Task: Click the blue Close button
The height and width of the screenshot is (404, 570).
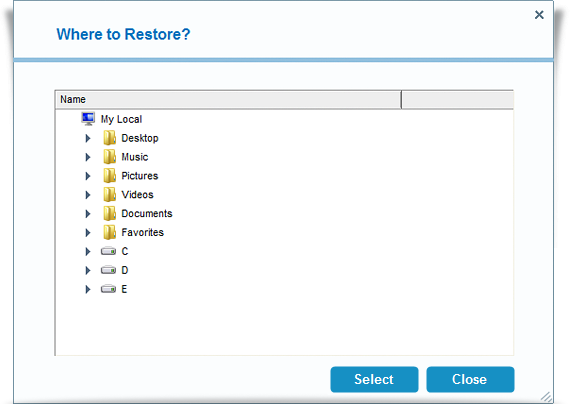Action: point(470,379)
